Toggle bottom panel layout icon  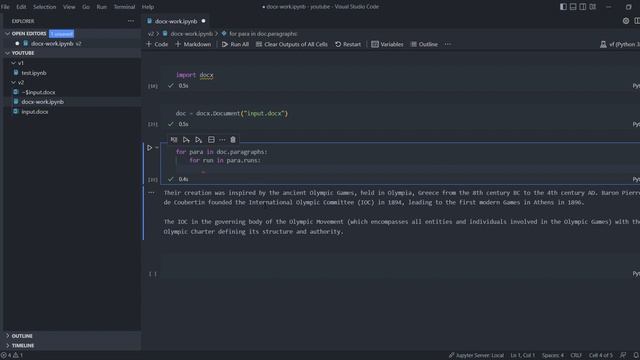573,7
